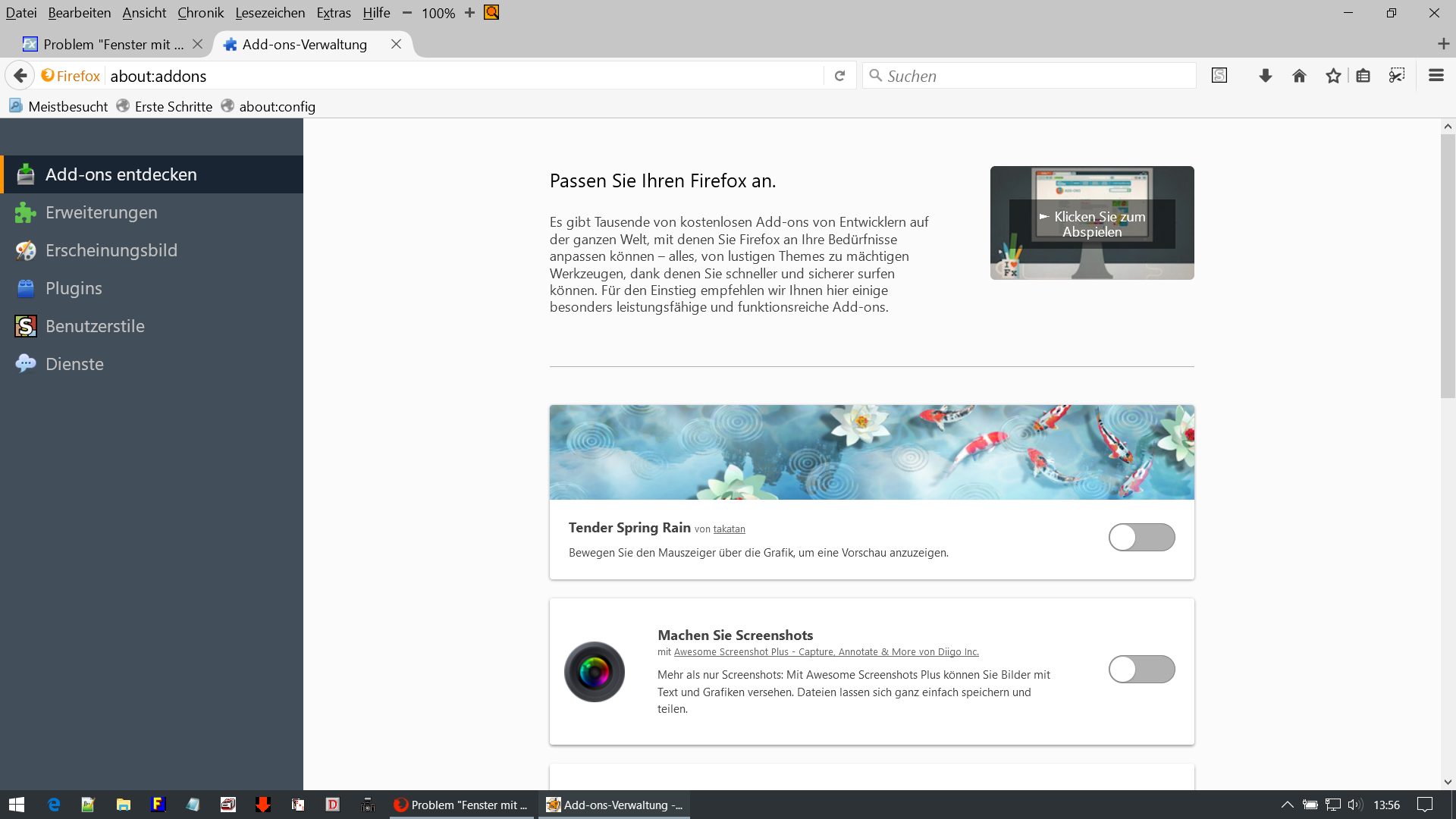Click the Stylish S toolbar icon
1456x819 pixels.
point(1219,76)
